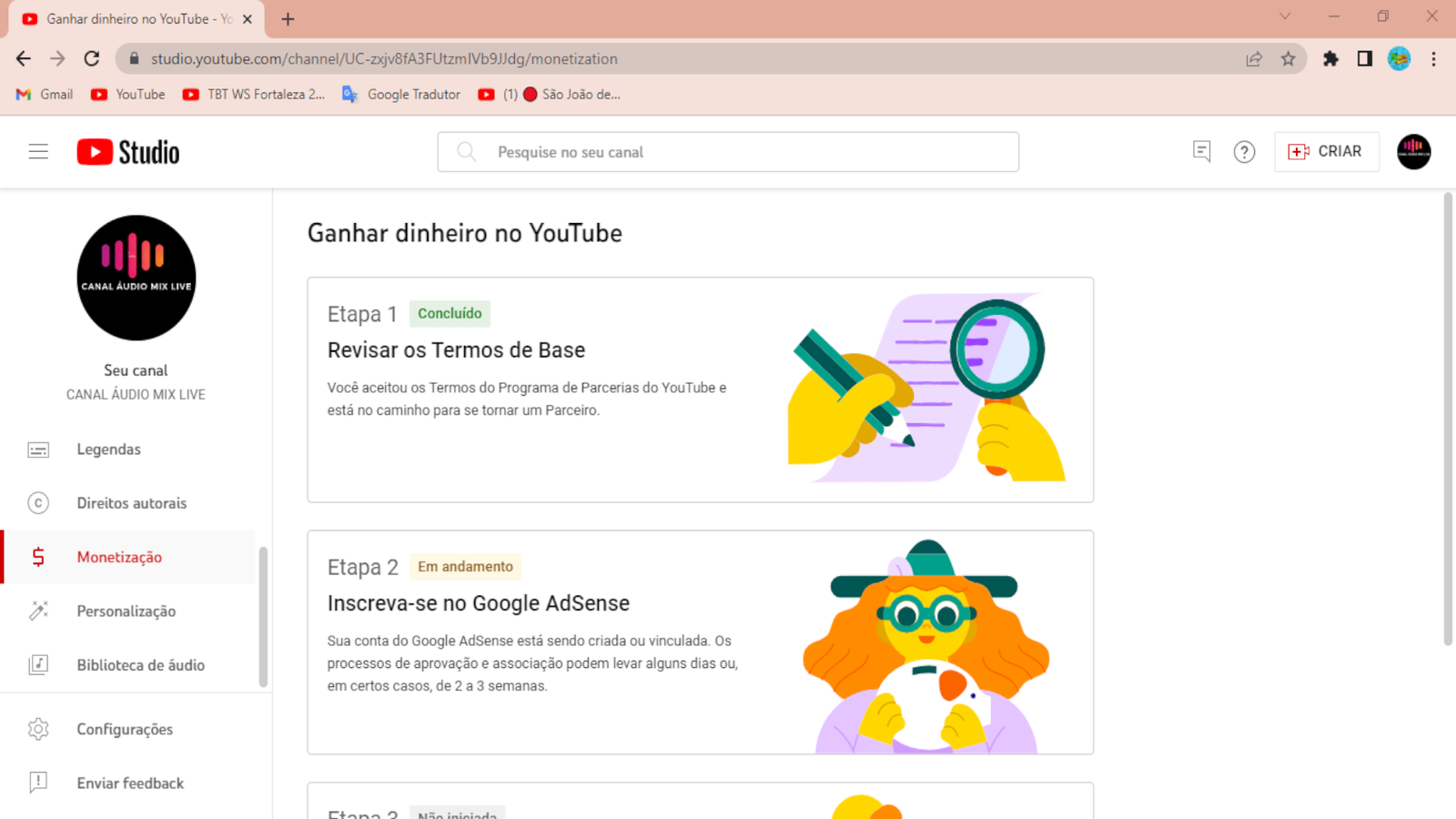The height and width of the screenshot is (819, 1456).
Task: Open a new browser tab with plus
Action: pos(288,19)
